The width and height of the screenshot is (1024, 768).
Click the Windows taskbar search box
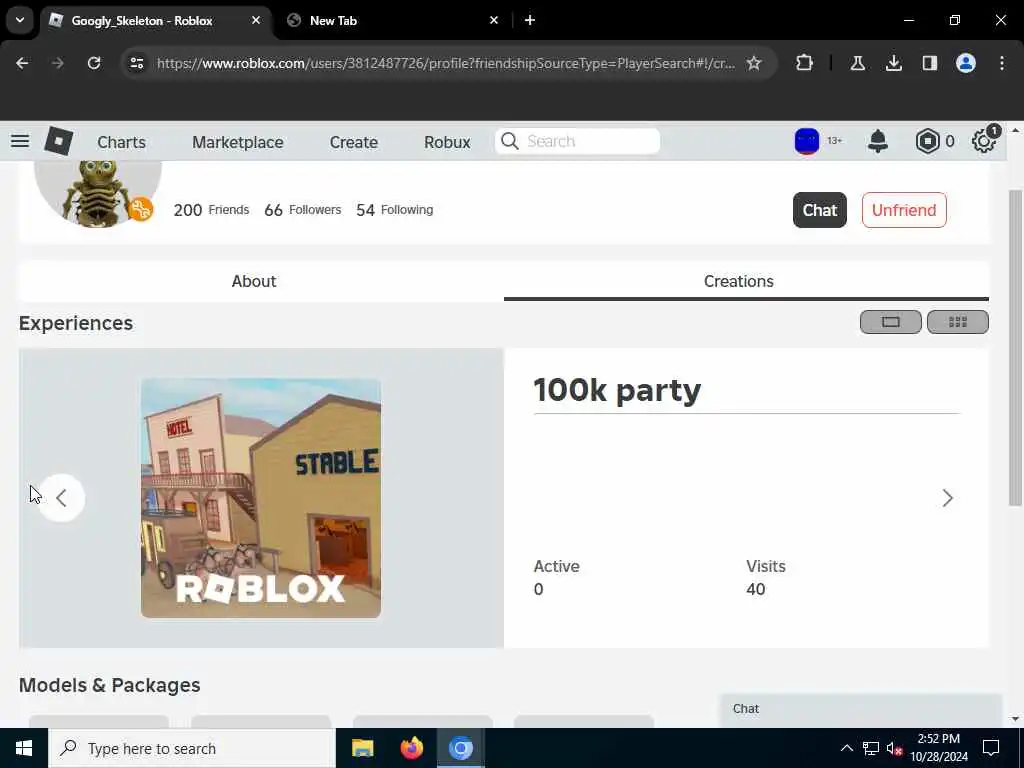[x=191, y=748]
